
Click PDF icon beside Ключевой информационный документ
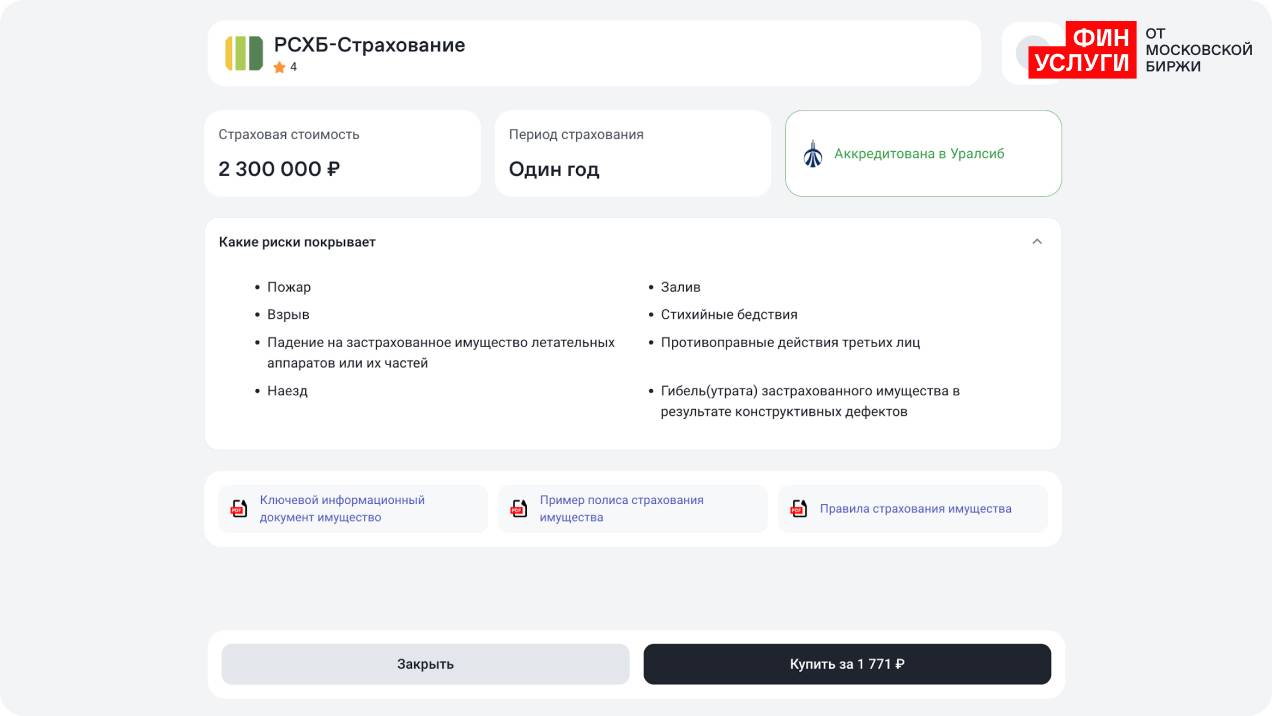238,508
